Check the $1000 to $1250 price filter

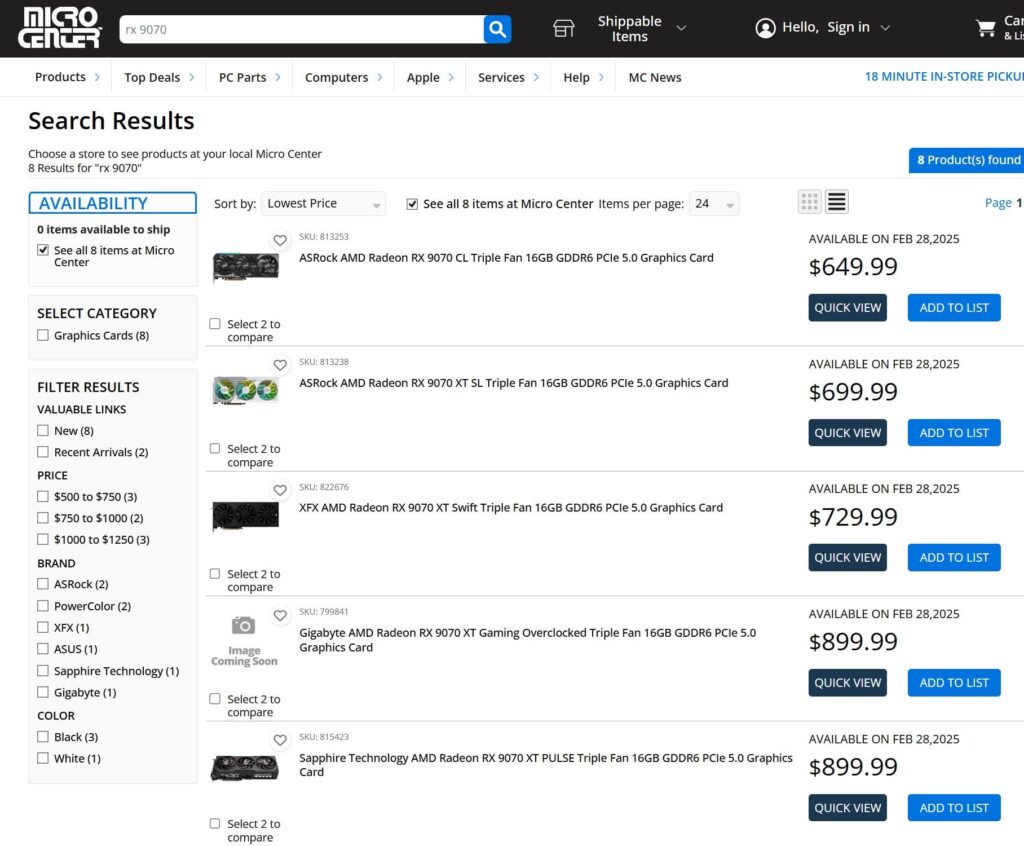pos(43,540)
